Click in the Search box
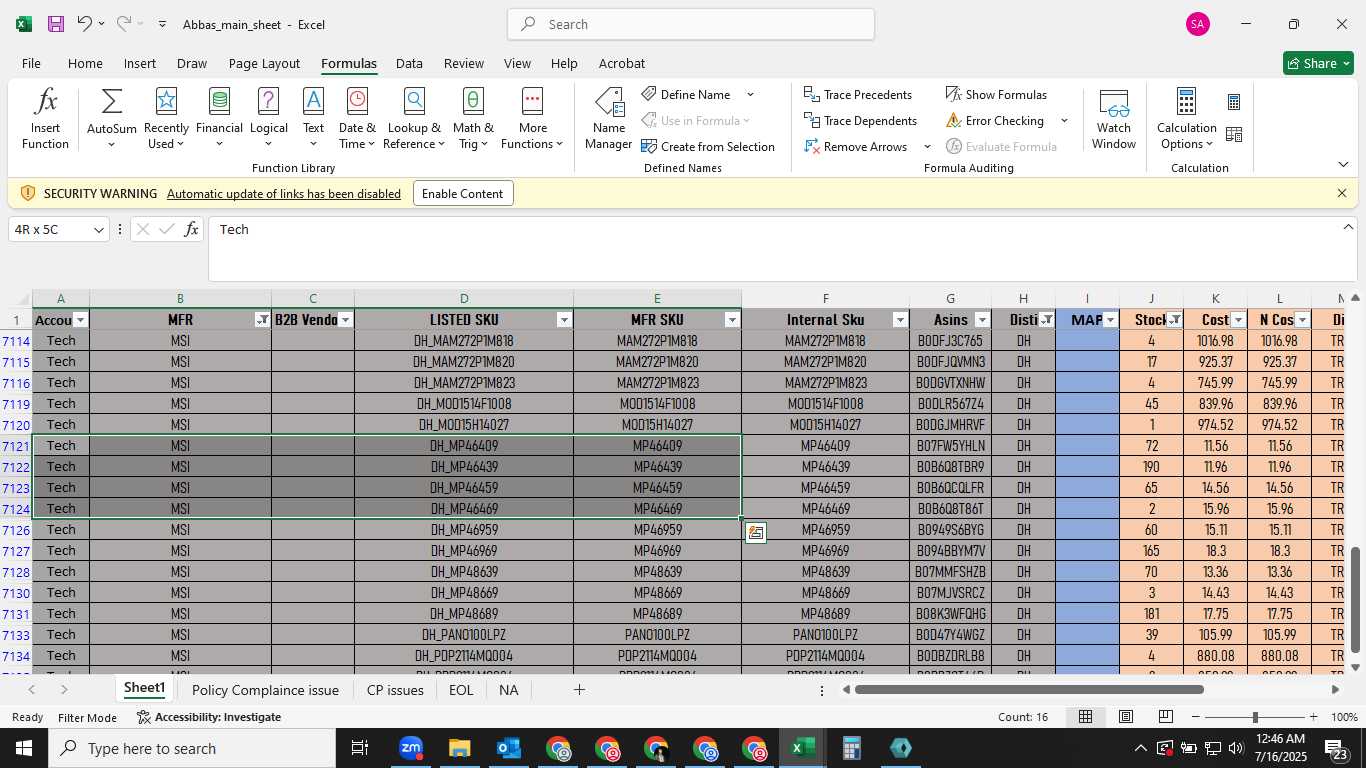 691,24
